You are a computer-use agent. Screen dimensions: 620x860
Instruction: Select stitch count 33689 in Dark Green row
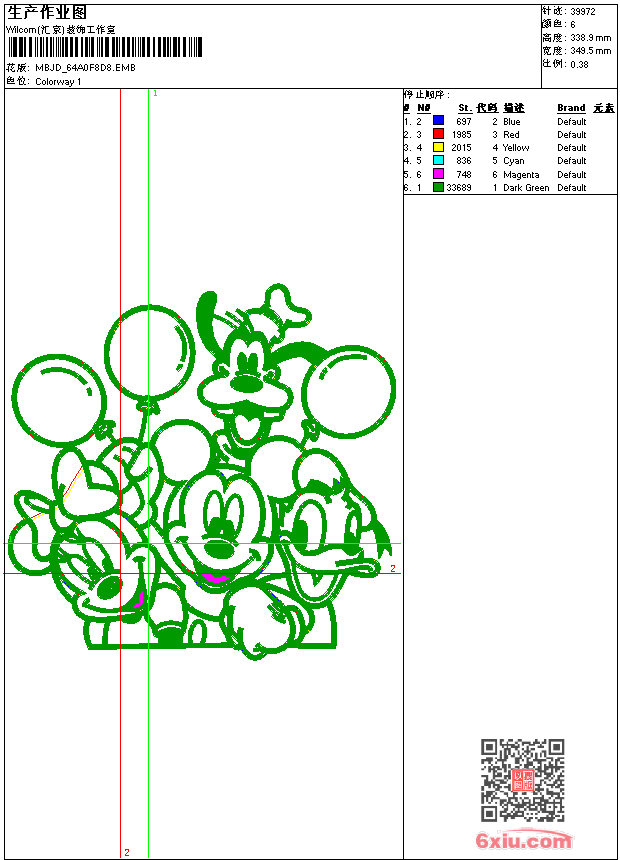pos(459,188)
